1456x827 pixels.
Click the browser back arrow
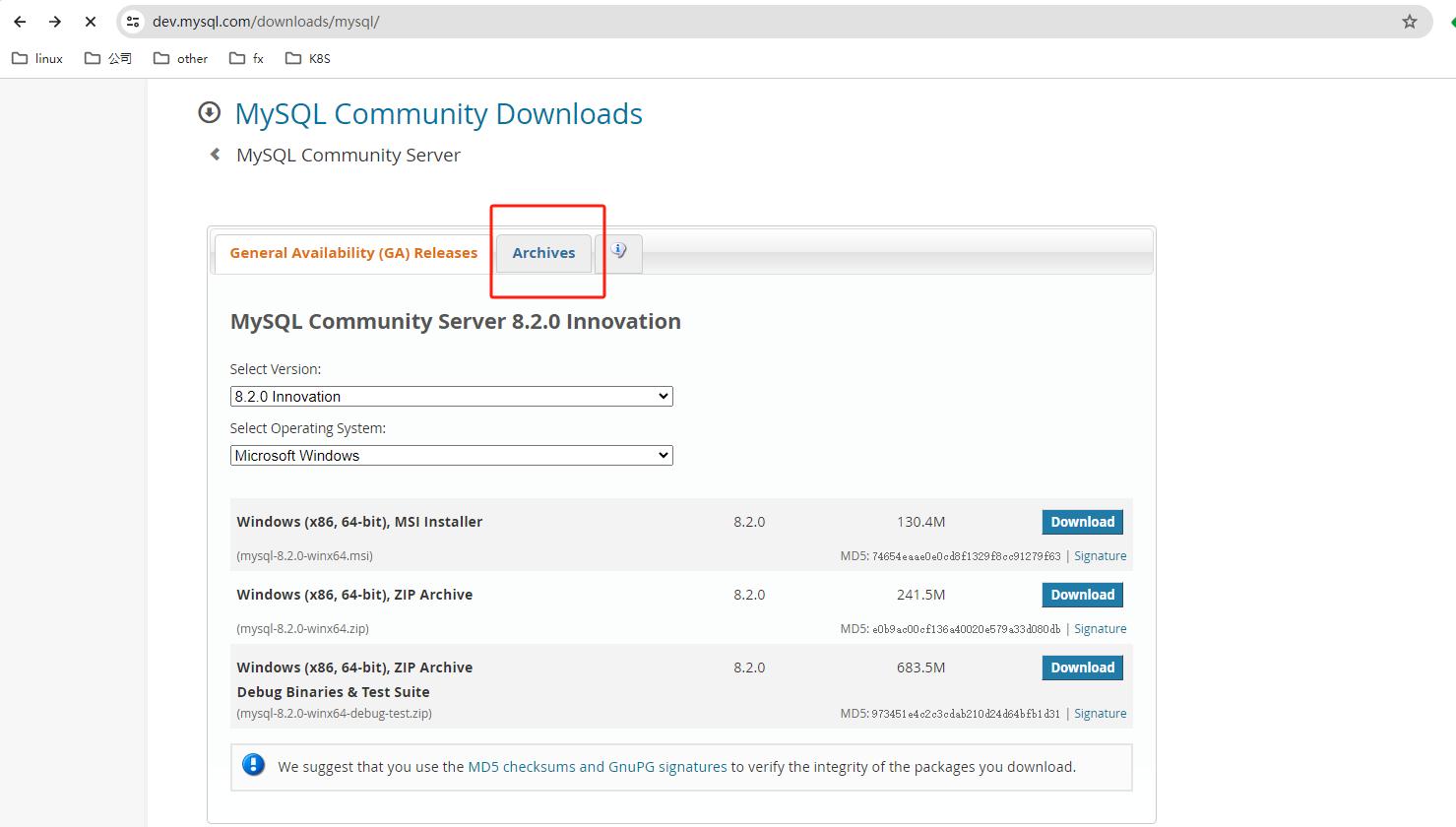(20, 22)
